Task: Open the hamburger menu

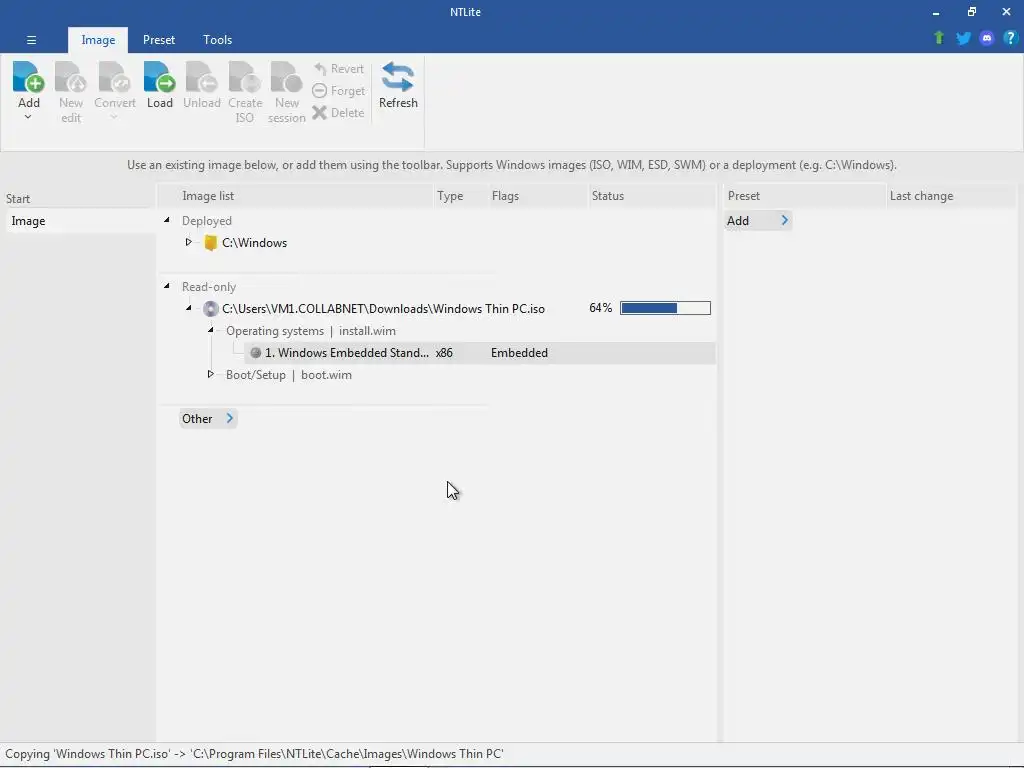Action: (x=31, y=40)
